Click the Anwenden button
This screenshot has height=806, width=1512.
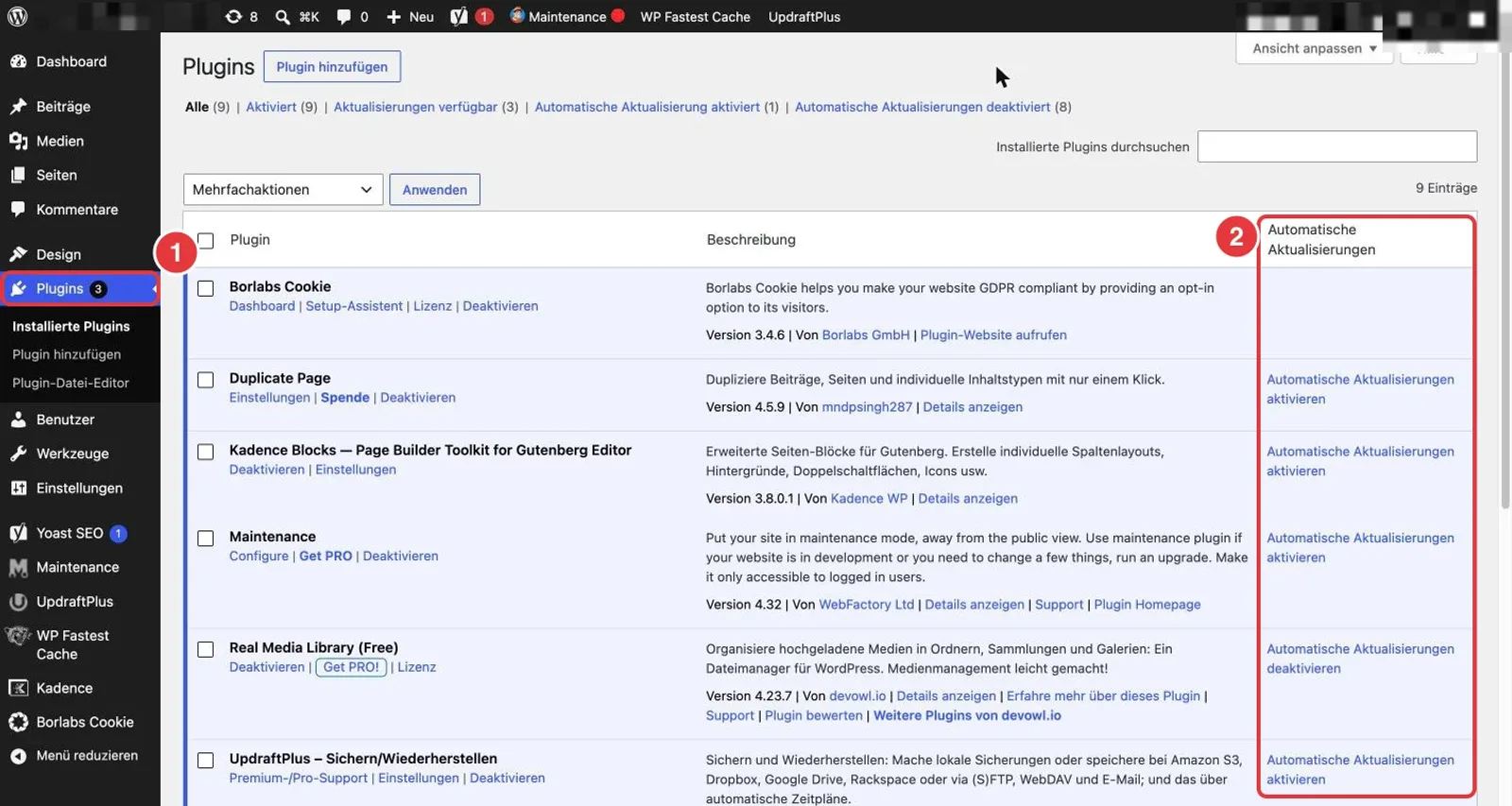435,189
